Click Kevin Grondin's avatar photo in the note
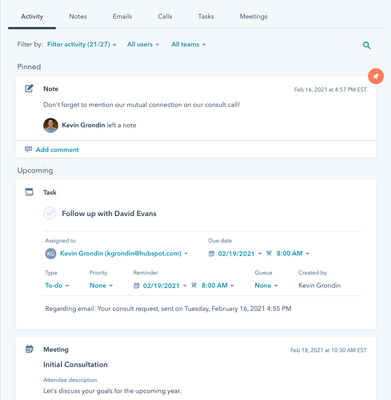 (x=51, y=125)
